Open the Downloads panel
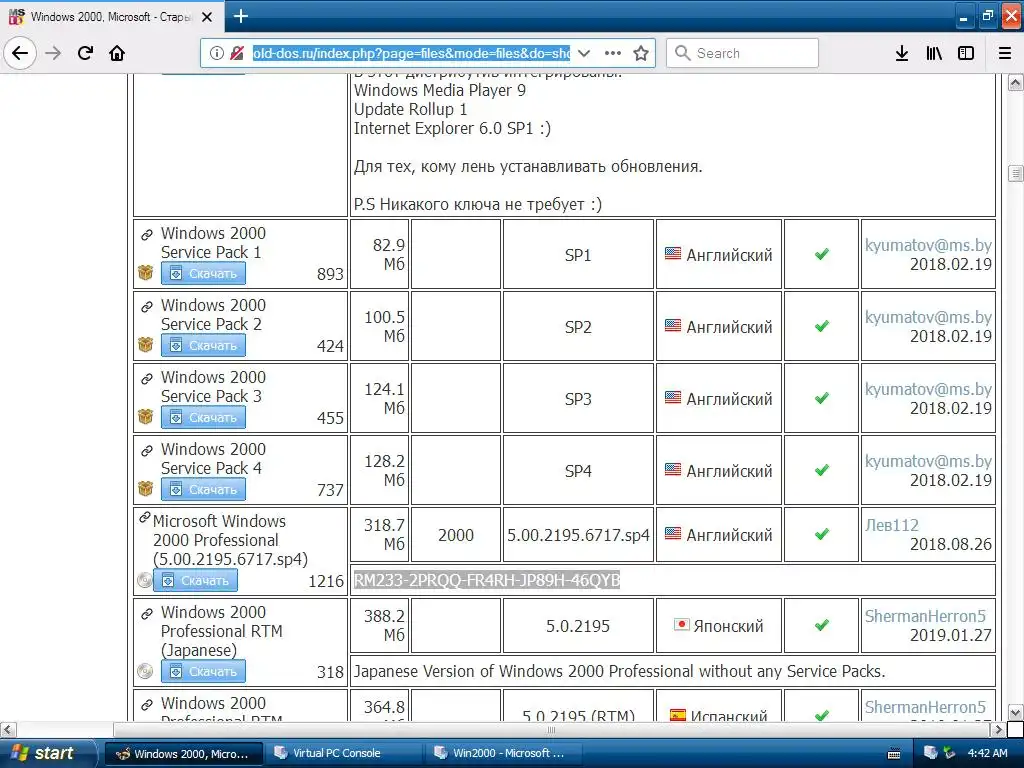 pyautogui.click(x=902, y=53)
